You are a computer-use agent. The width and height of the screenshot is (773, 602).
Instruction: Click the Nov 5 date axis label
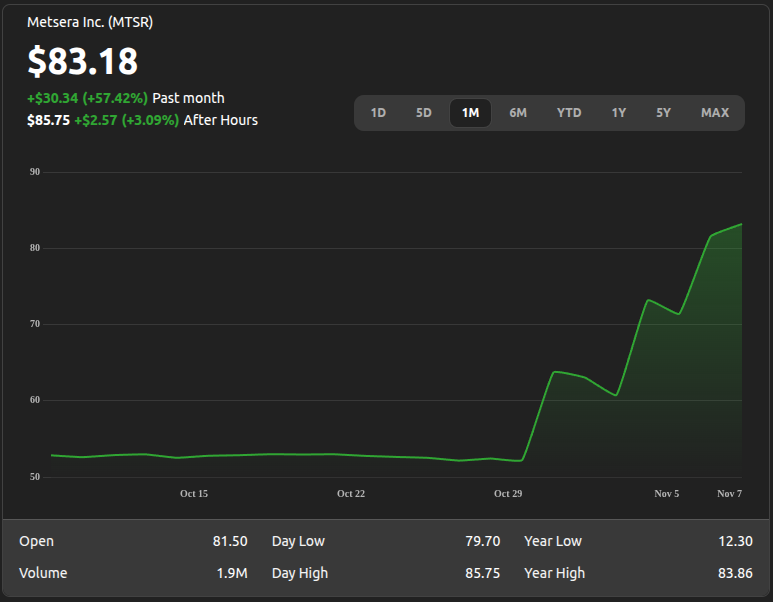667,494
